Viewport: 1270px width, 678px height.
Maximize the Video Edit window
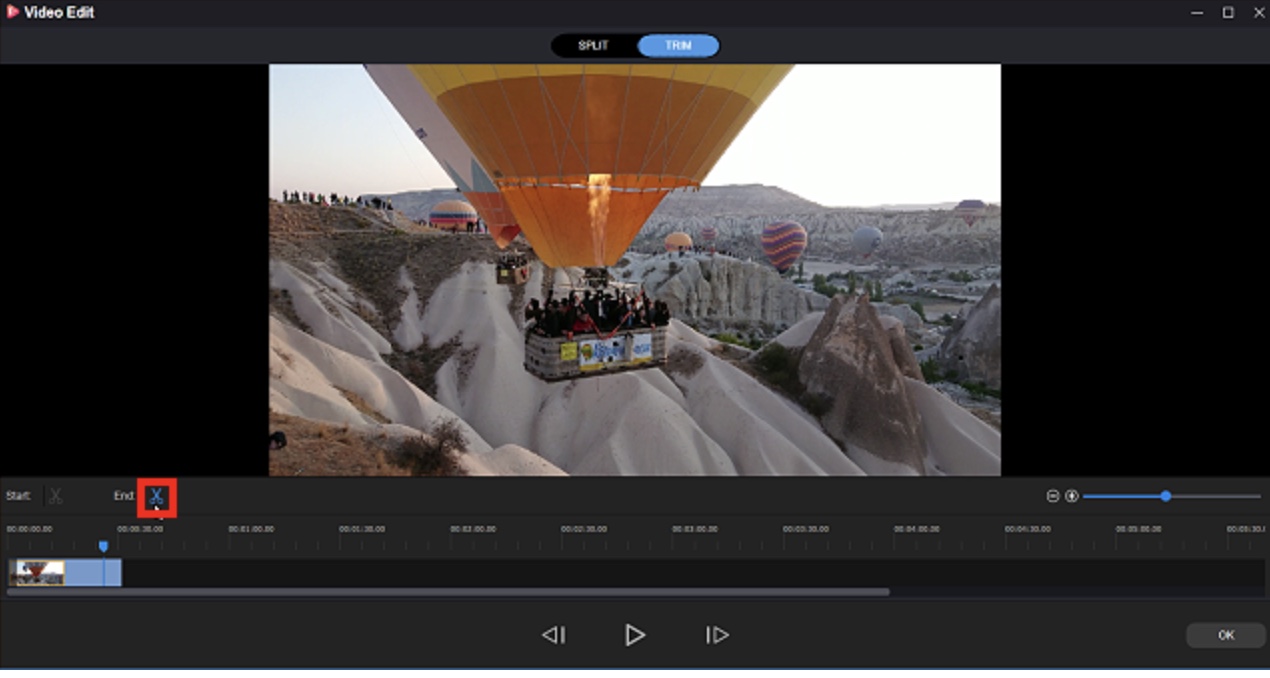[x=1228, y=13]
